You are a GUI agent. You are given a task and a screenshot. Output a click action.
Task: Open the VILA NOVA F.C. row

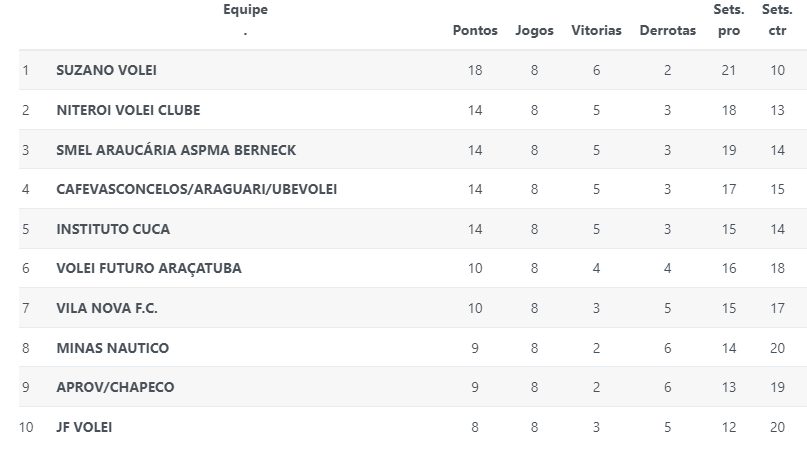107,308
